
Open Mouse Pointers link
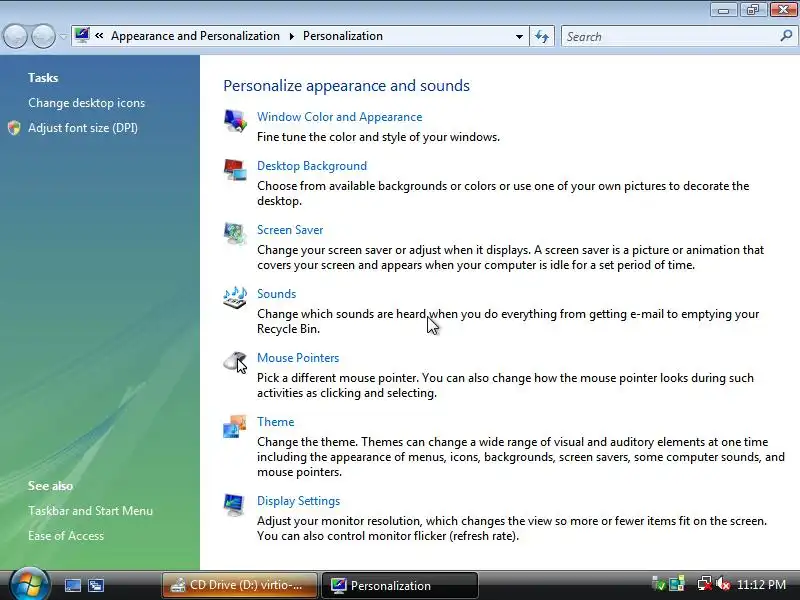click(x=298, y=358)
